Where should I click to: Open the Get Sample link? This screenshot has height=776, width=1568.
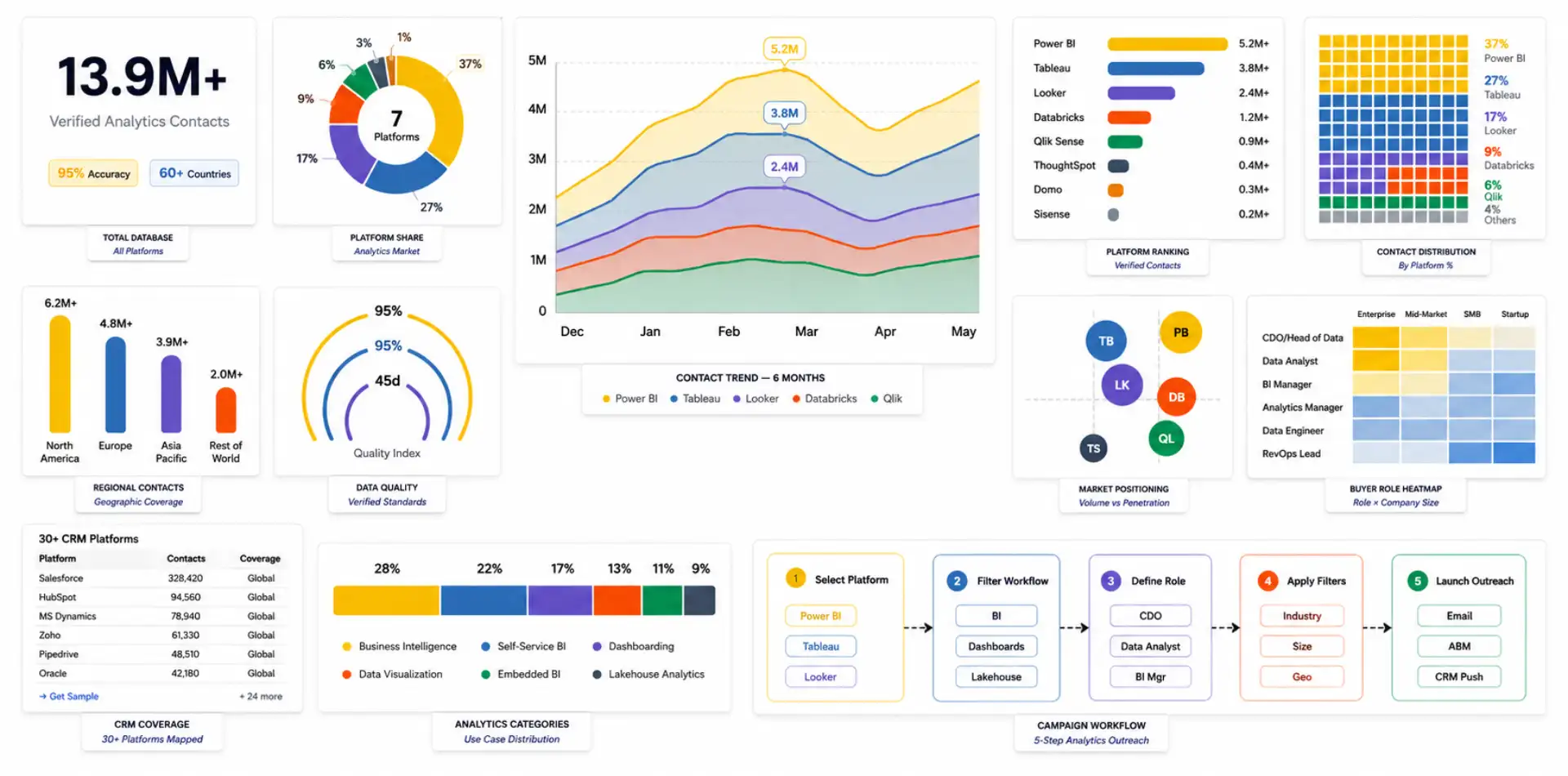coord(69,696)
